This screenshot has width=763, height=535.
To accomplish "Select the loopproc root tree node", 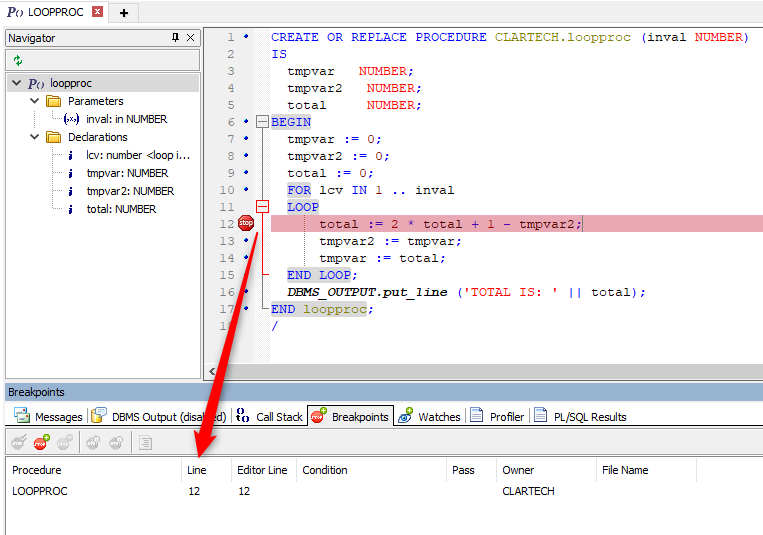I will click(71, 83).
